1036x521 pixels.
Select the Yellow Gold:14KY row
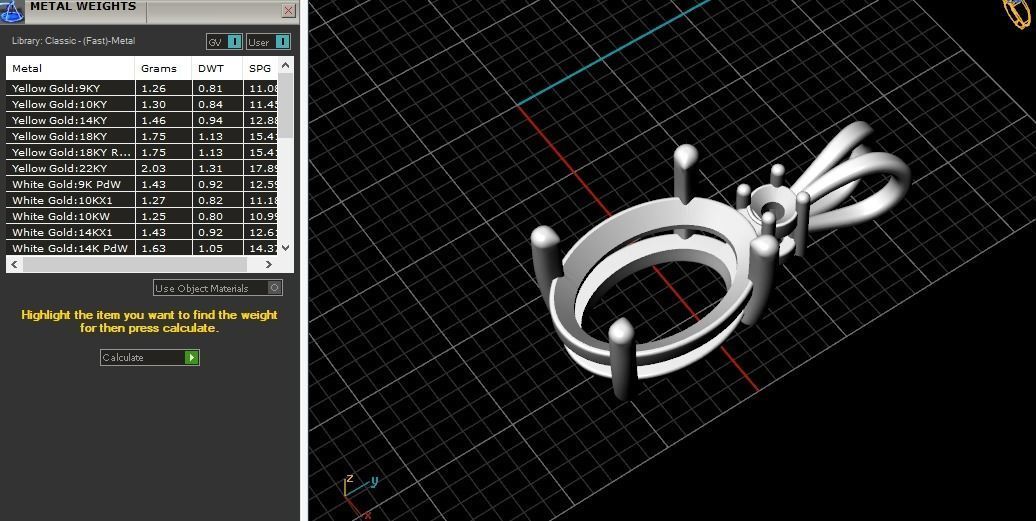[x=141, y=120]
